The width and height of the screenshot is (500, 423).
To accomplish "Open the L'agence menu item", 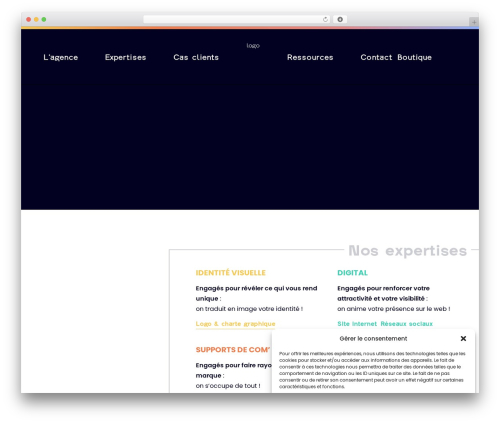I will click(x=61, y=57).
